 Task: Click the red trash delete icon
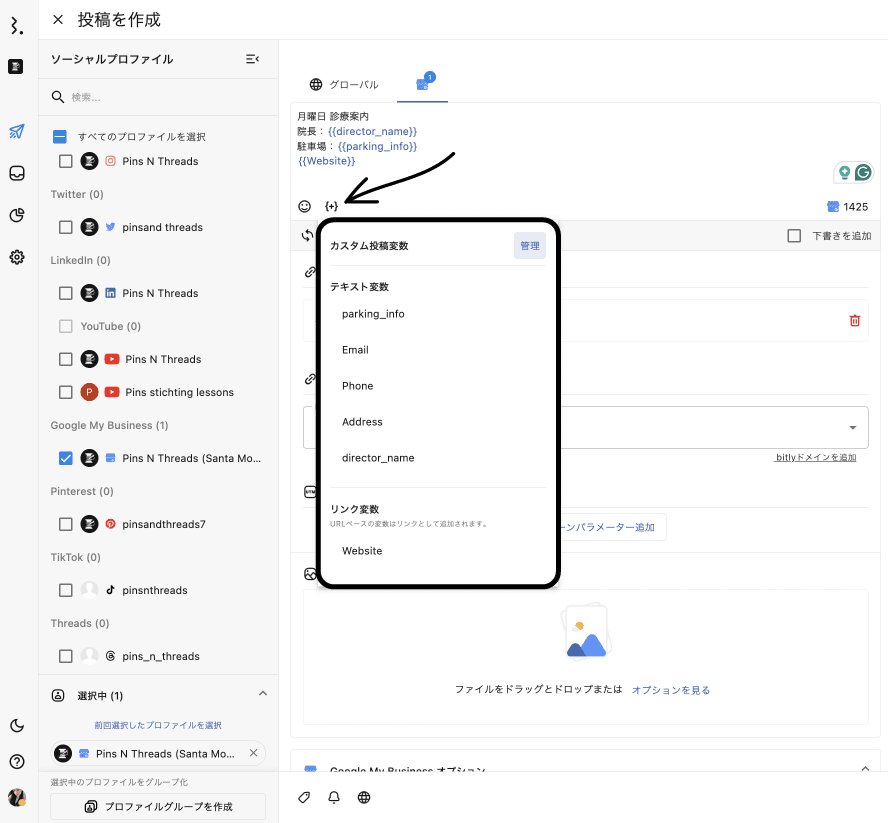tap(854, 320)
